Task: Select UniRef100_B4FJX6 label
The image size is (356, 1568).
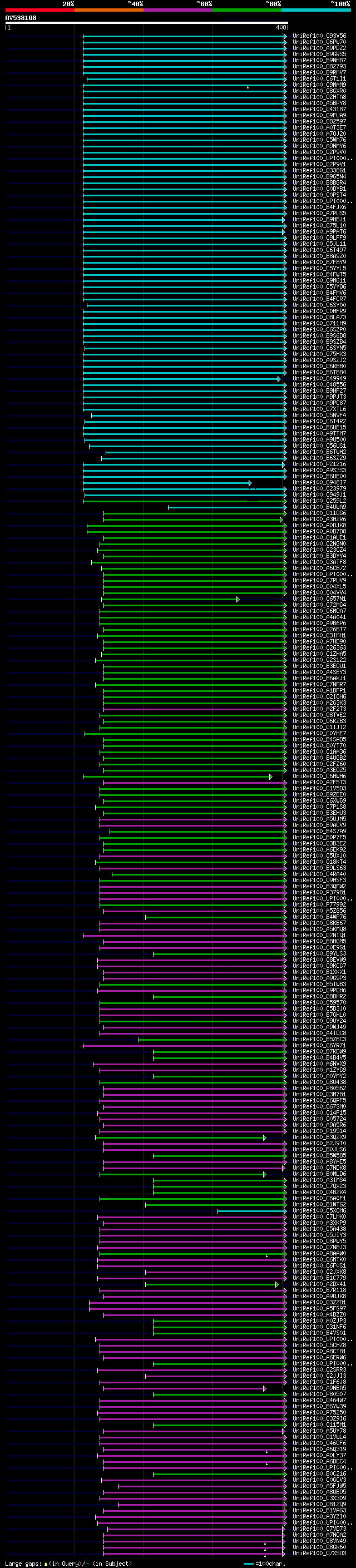Action: [319, 207]
